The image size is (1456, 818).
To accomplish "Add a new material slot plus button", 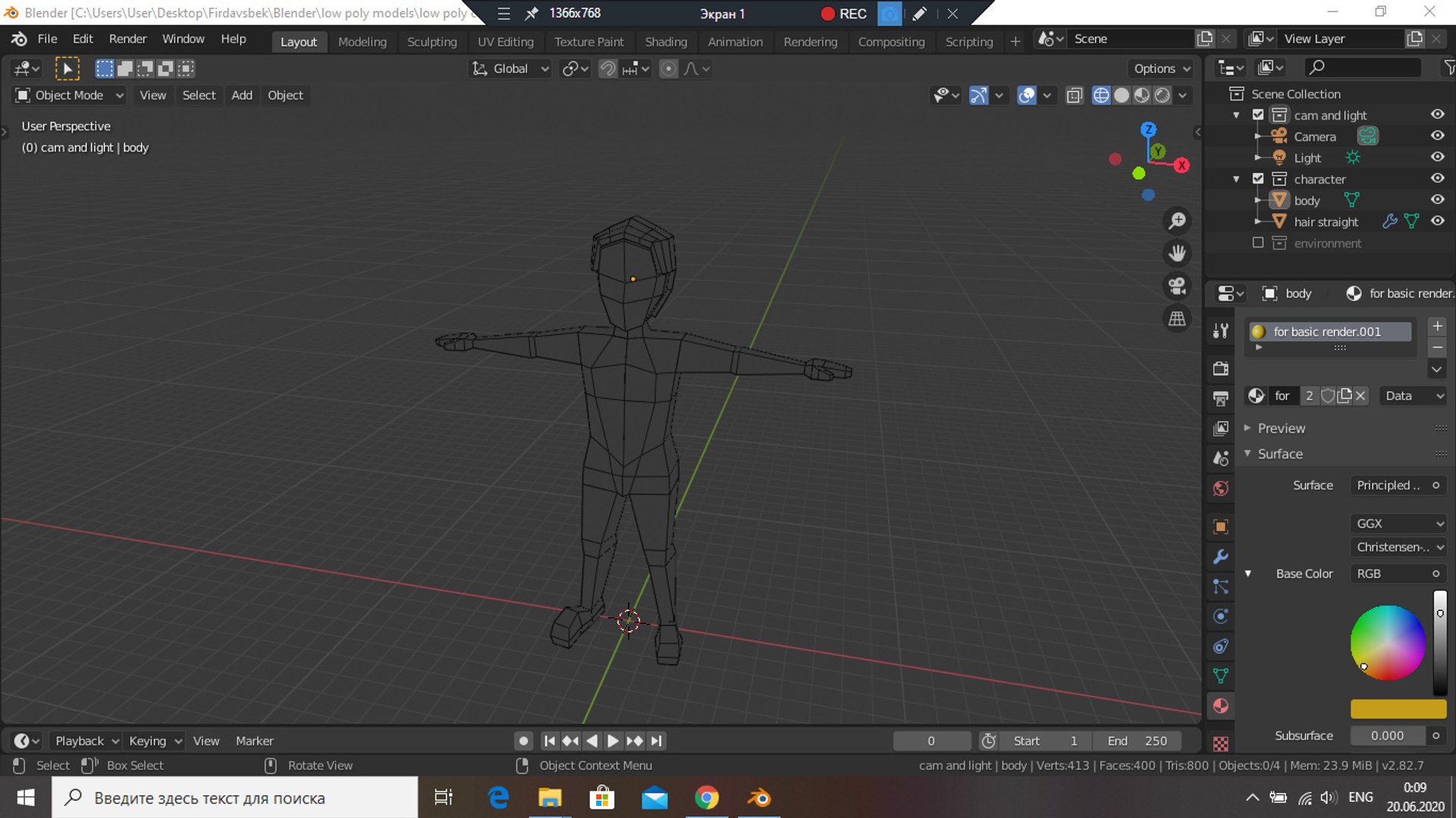I will [1437, 326].
